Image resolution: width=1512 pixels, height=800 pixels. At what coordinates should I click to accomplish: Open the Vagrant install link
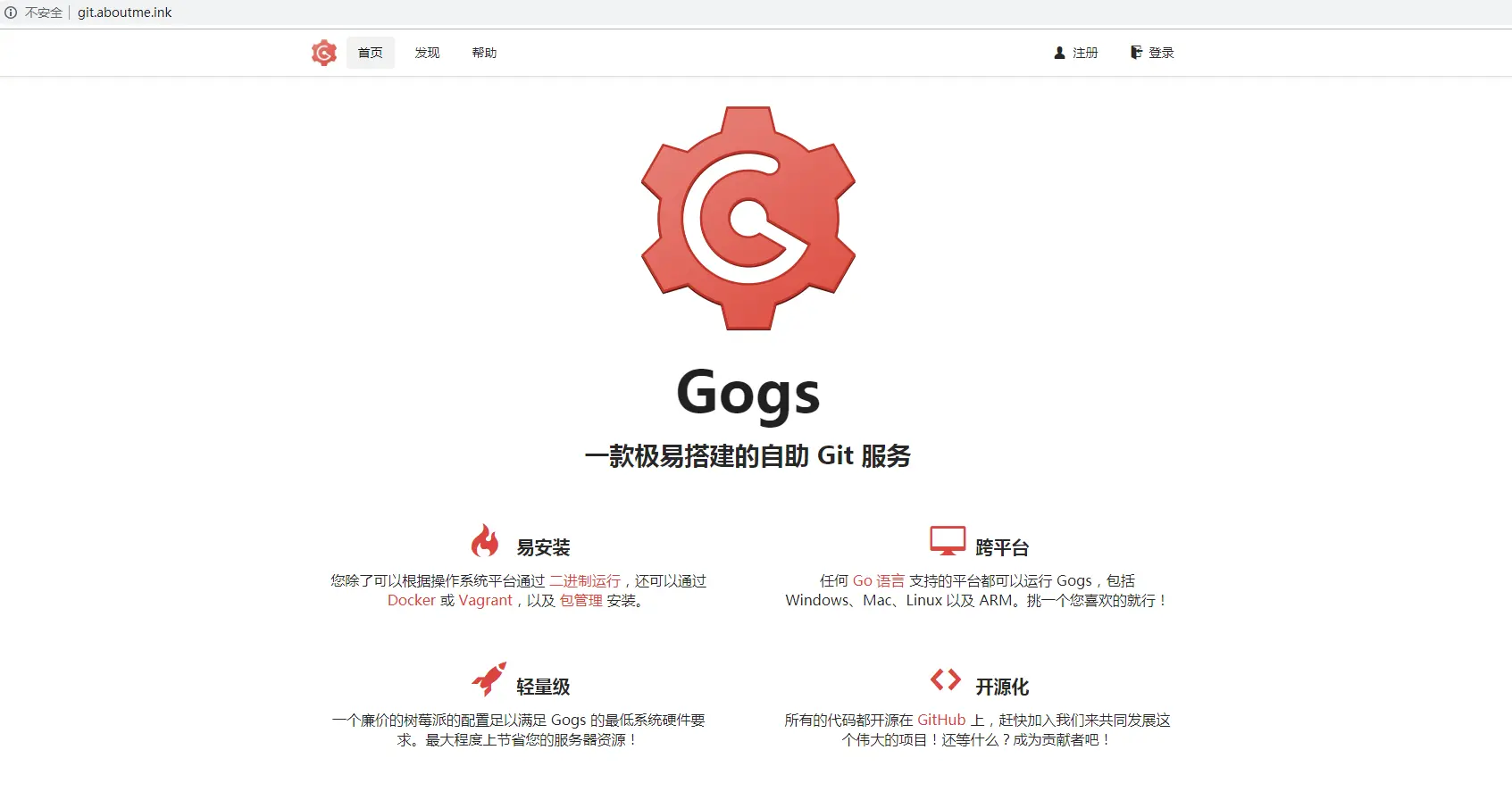(486, 601)
